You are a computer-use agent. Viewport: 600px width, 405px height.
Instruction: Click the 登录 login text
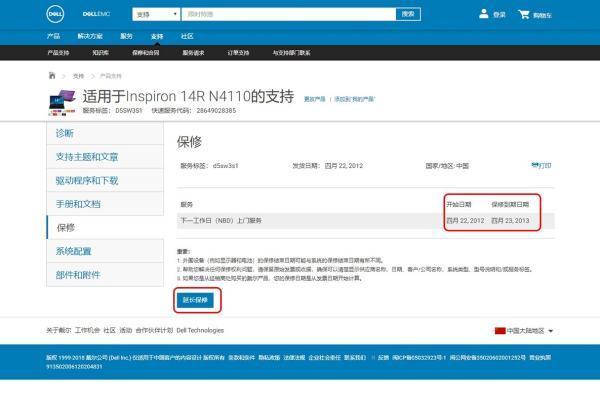tap(499, 15)
